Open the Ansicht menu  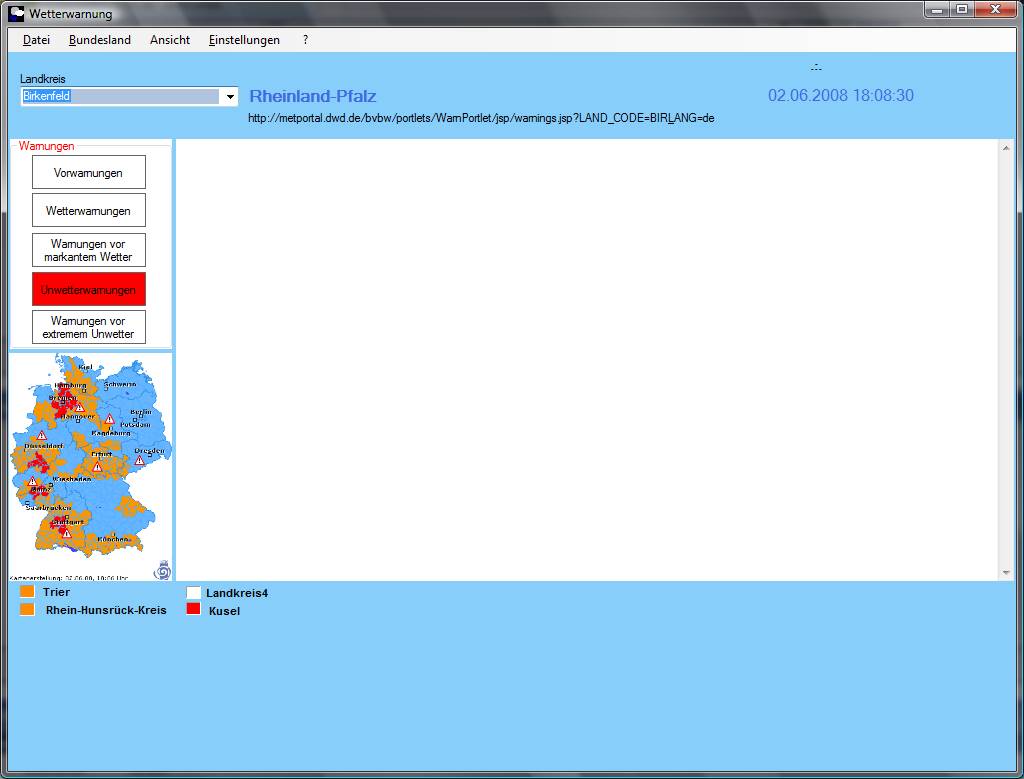pos(170,40)
